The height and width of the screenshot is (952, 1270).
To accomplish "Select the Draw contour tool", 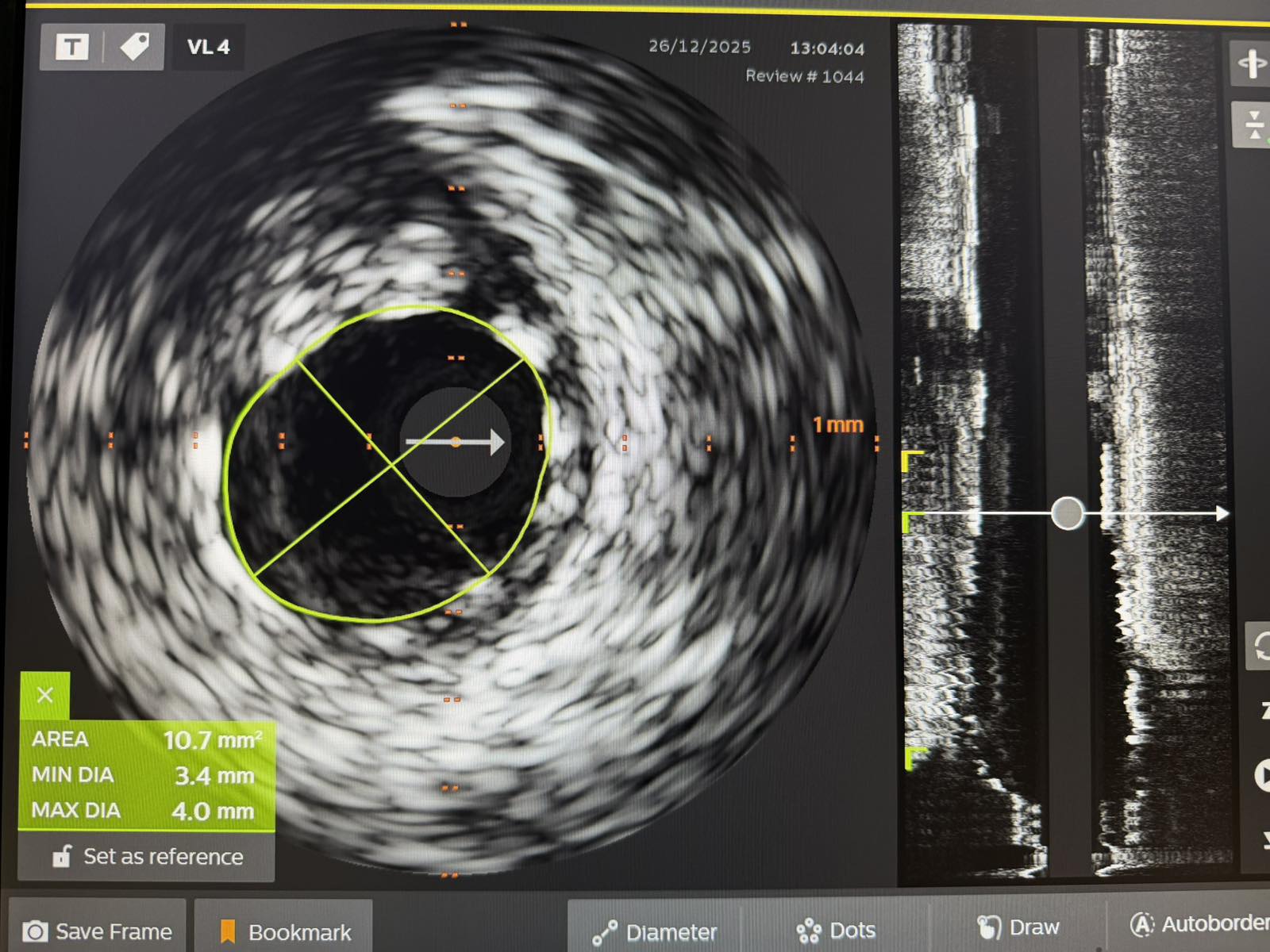I will click(1018, 927).
